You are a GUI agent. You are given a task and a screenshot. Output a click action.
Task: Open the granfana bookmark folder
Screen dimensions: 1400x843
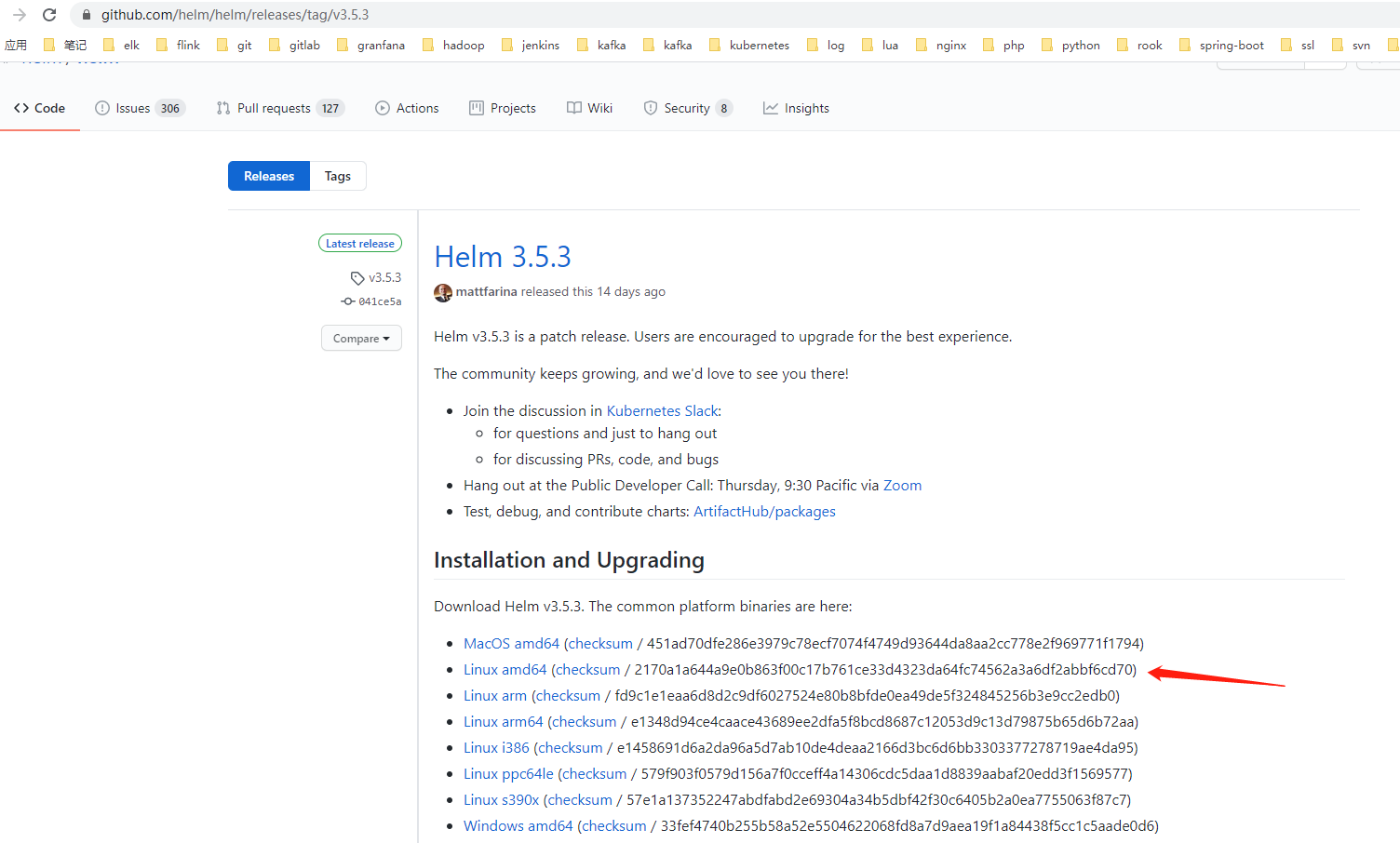click(x=370, y=45)
